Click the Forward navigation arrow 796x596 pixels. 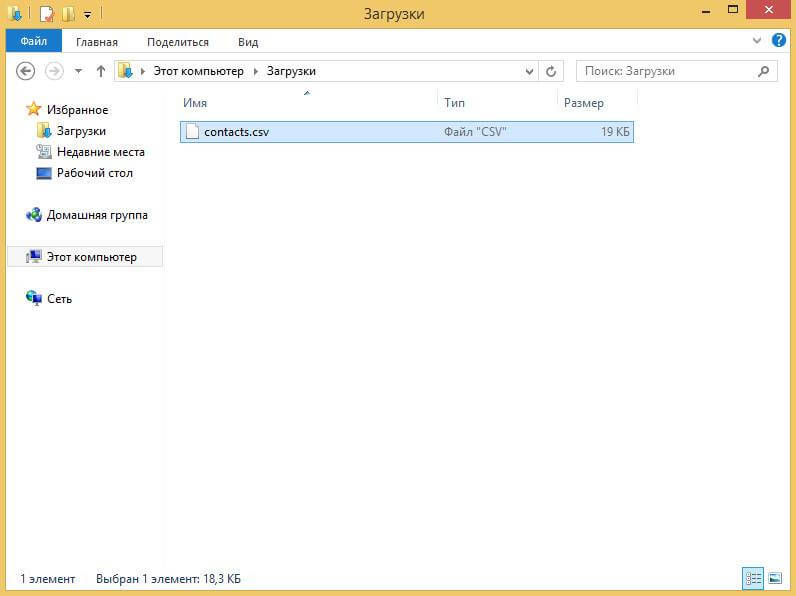(54, 71)
